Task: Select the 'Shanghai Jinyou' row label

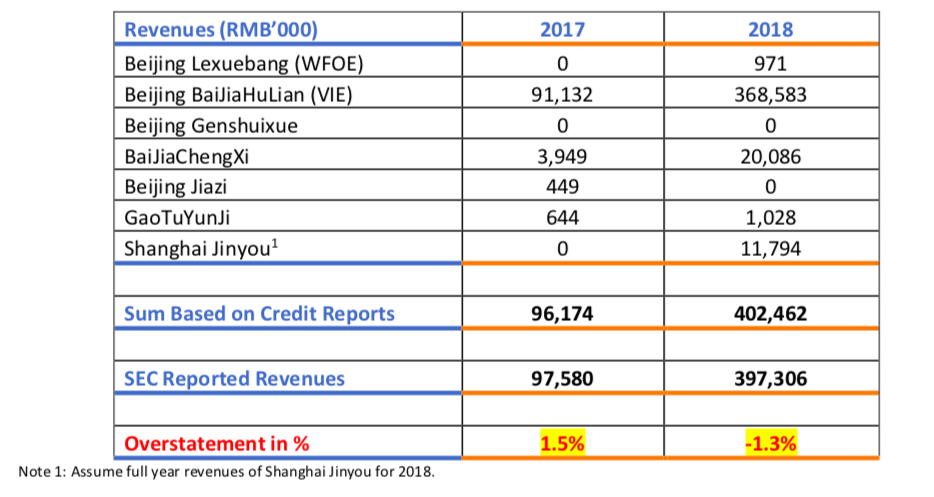Action: coord(201,248)
